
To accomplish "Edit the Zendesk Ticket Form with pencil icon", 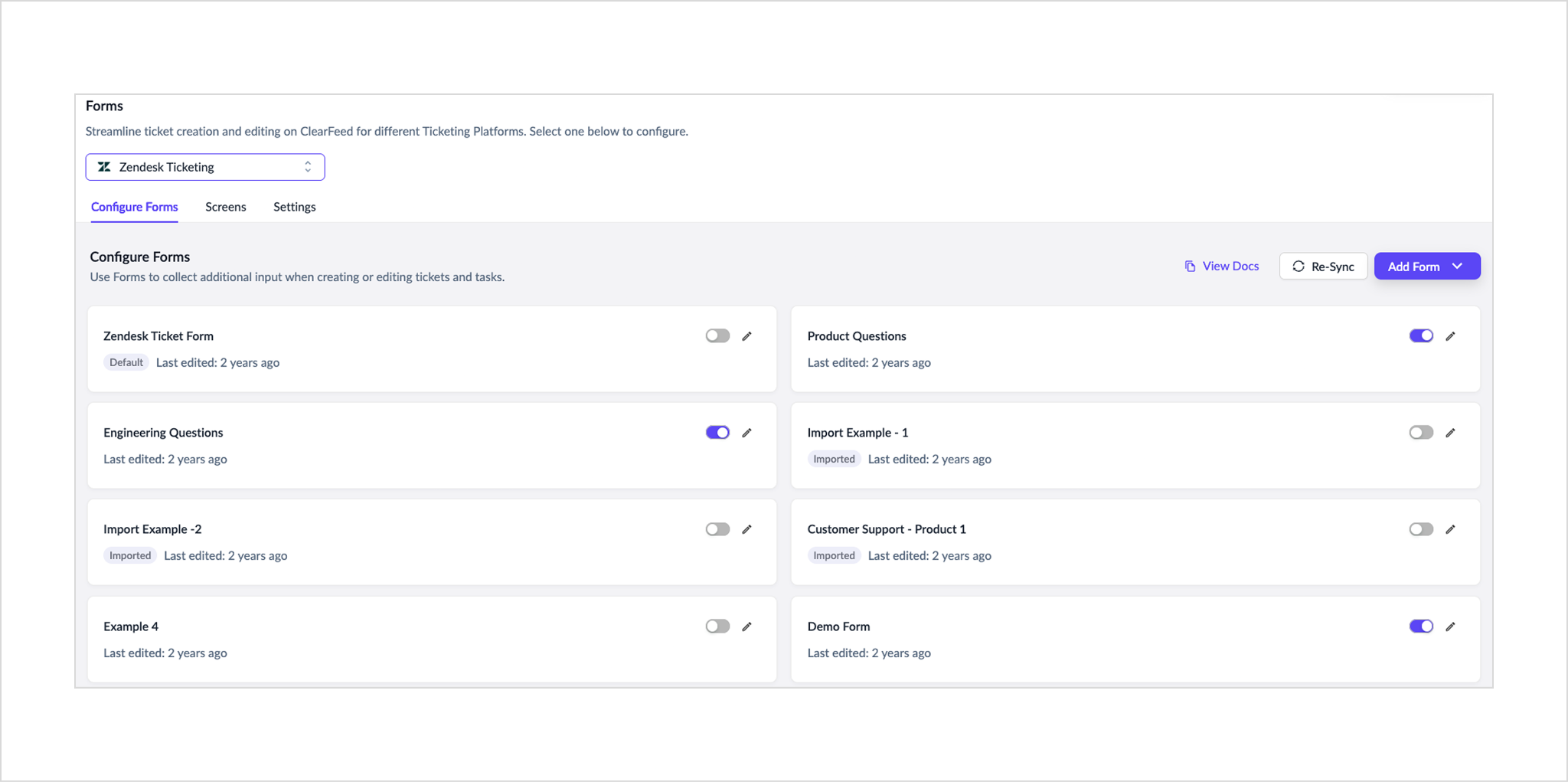I will 746,336.
